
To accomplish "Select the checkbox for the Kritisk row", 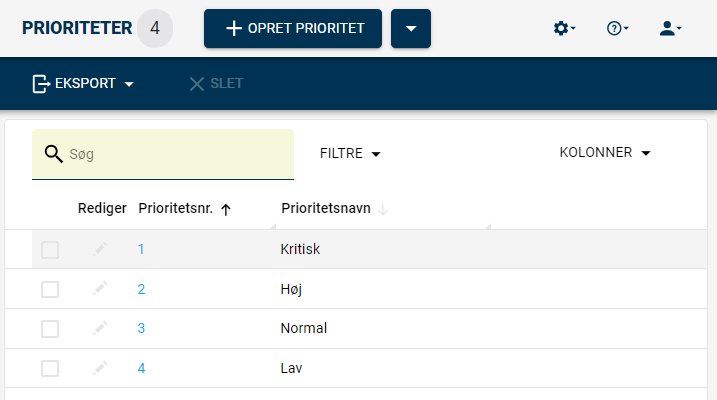I will [x=50, y=250].
